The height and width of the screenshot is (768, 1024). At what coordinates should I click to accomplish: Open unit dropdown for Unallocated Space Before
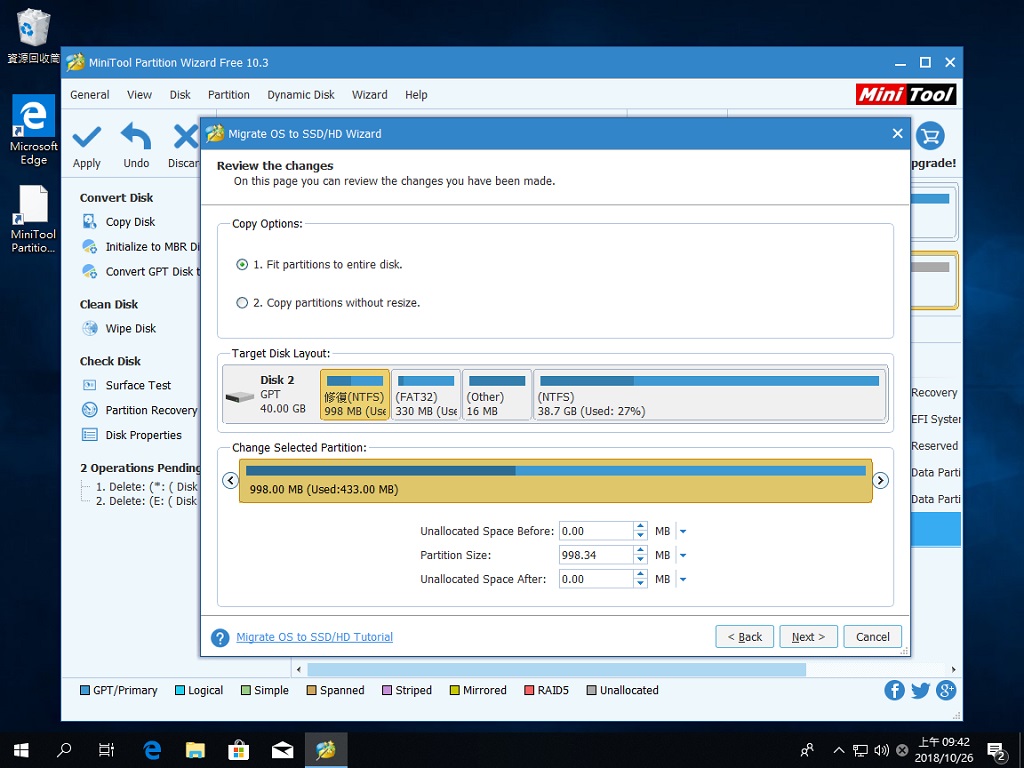[683, 532]
